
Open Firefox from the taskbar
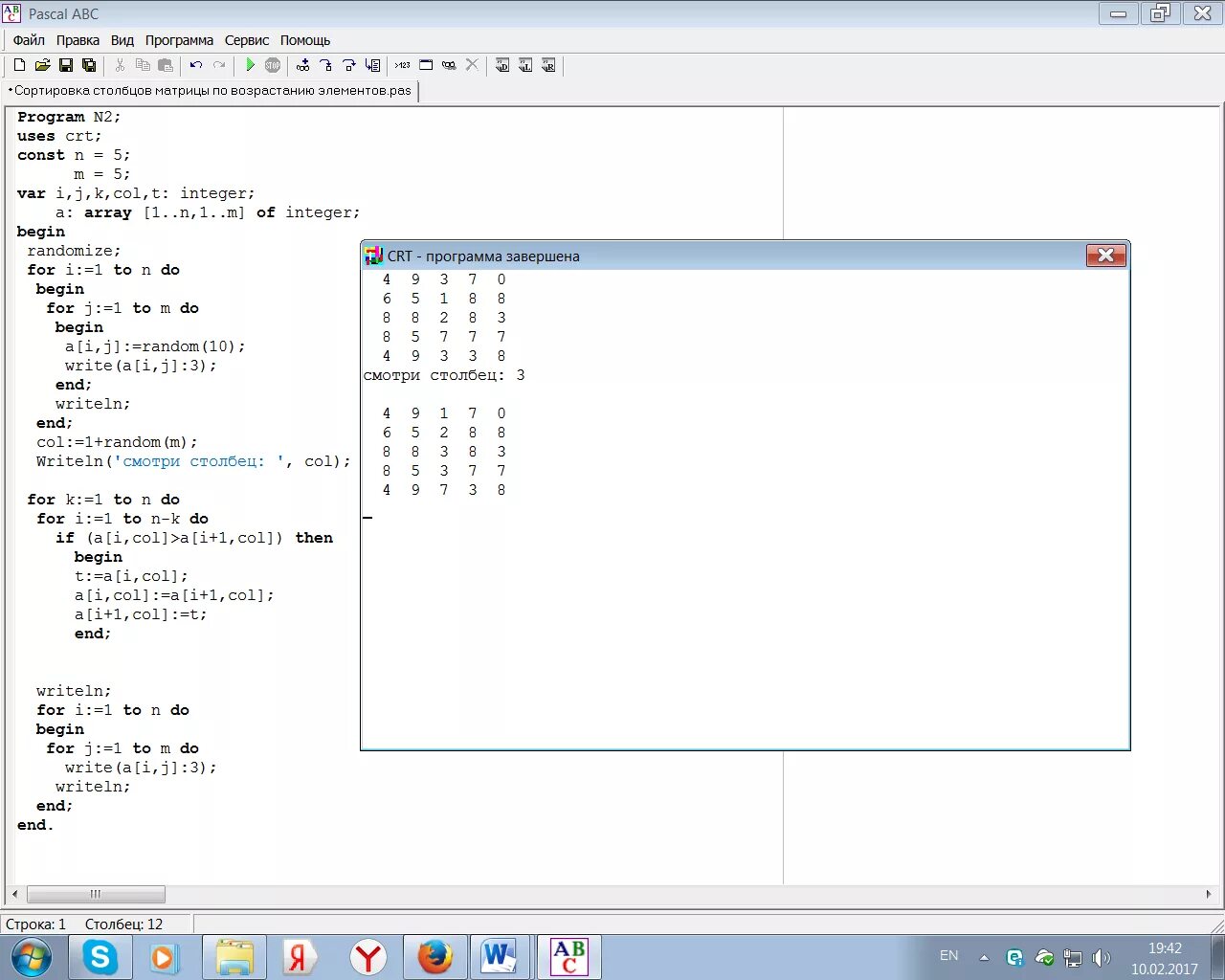click(434, 957)
